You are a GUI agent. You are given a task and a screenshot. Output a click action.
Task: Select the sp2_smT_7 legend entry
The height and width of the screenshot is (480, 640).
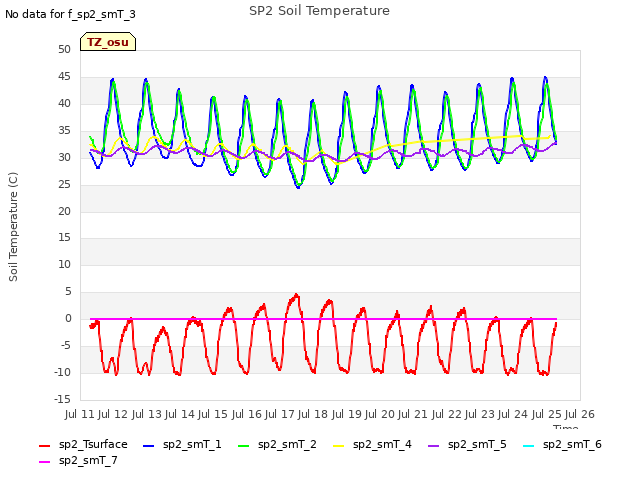click(78, 460)
